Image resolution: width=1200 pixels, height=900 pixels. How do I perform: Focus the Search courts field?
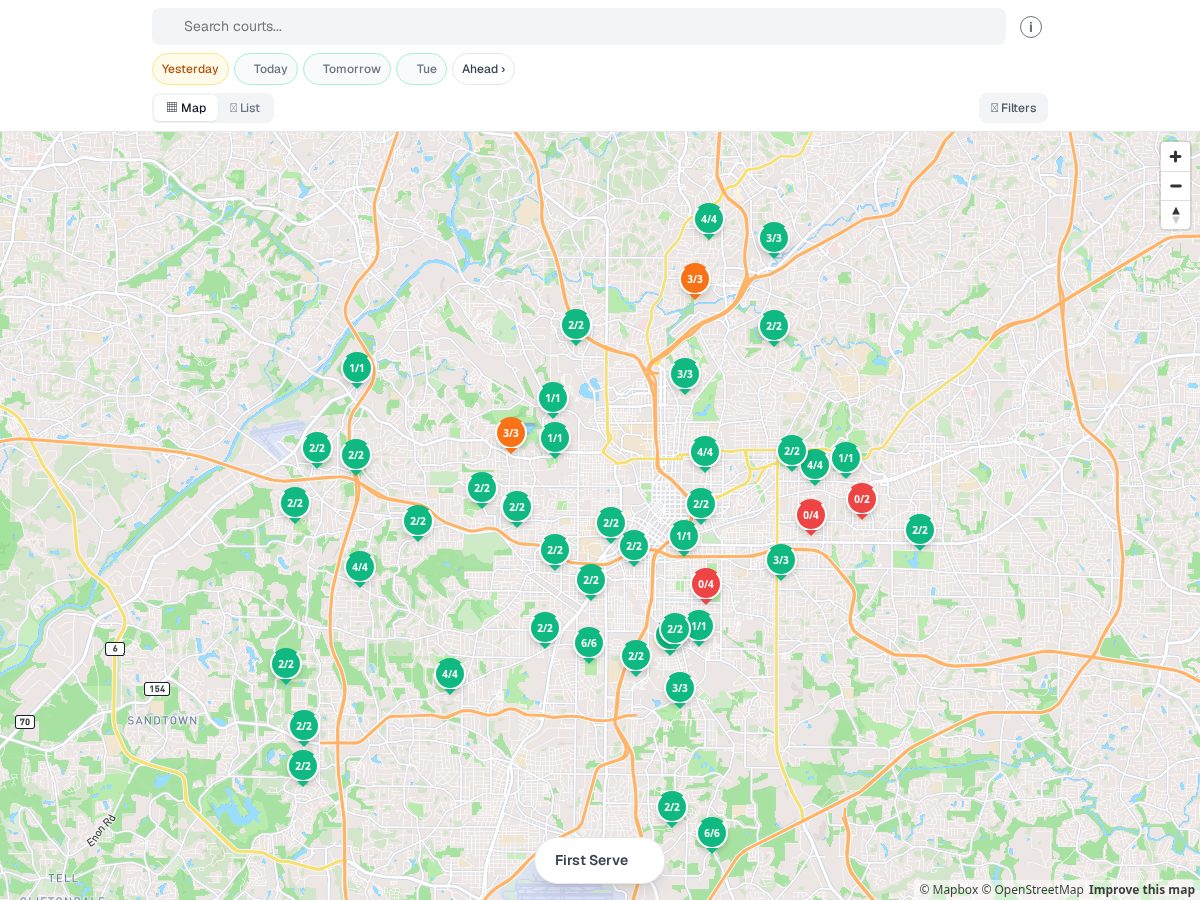coord(579,27)
